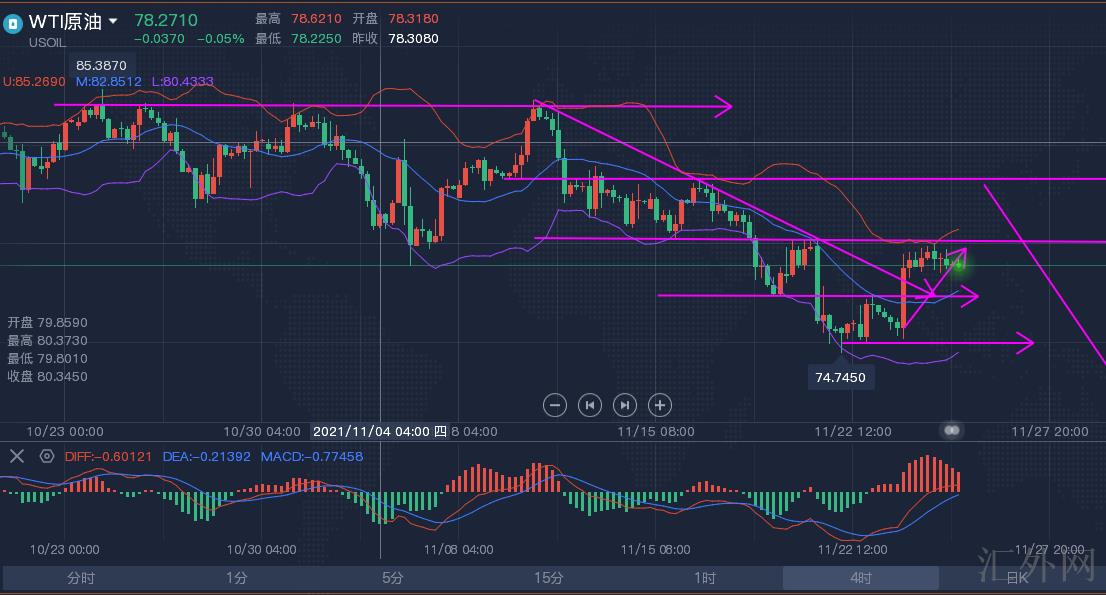Switch to 分时 timeframe tab
This screenshot has width=1106, height=595.
81,578
